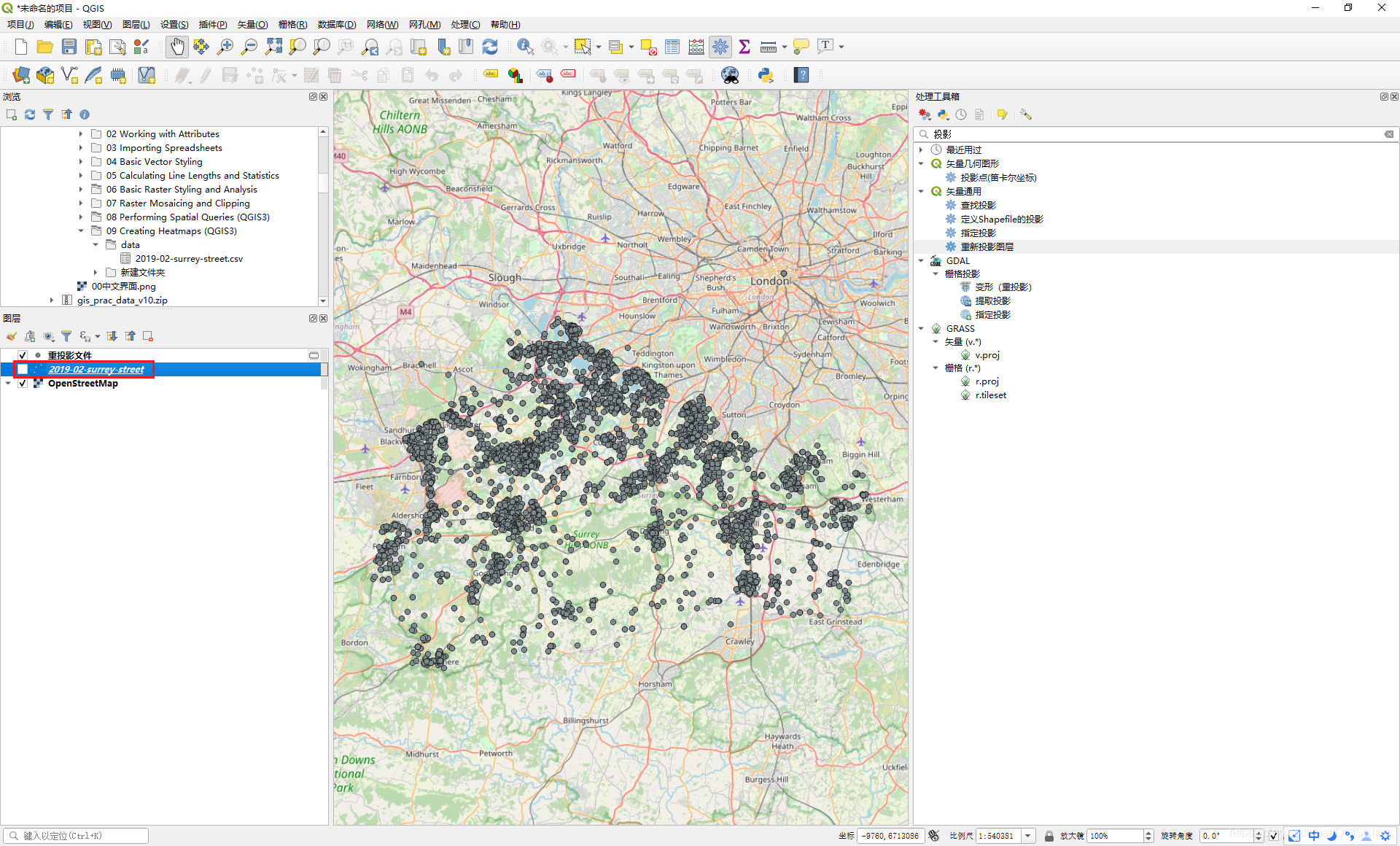
Task: Open the 栅格(R) menu
Action: [292, 25]
